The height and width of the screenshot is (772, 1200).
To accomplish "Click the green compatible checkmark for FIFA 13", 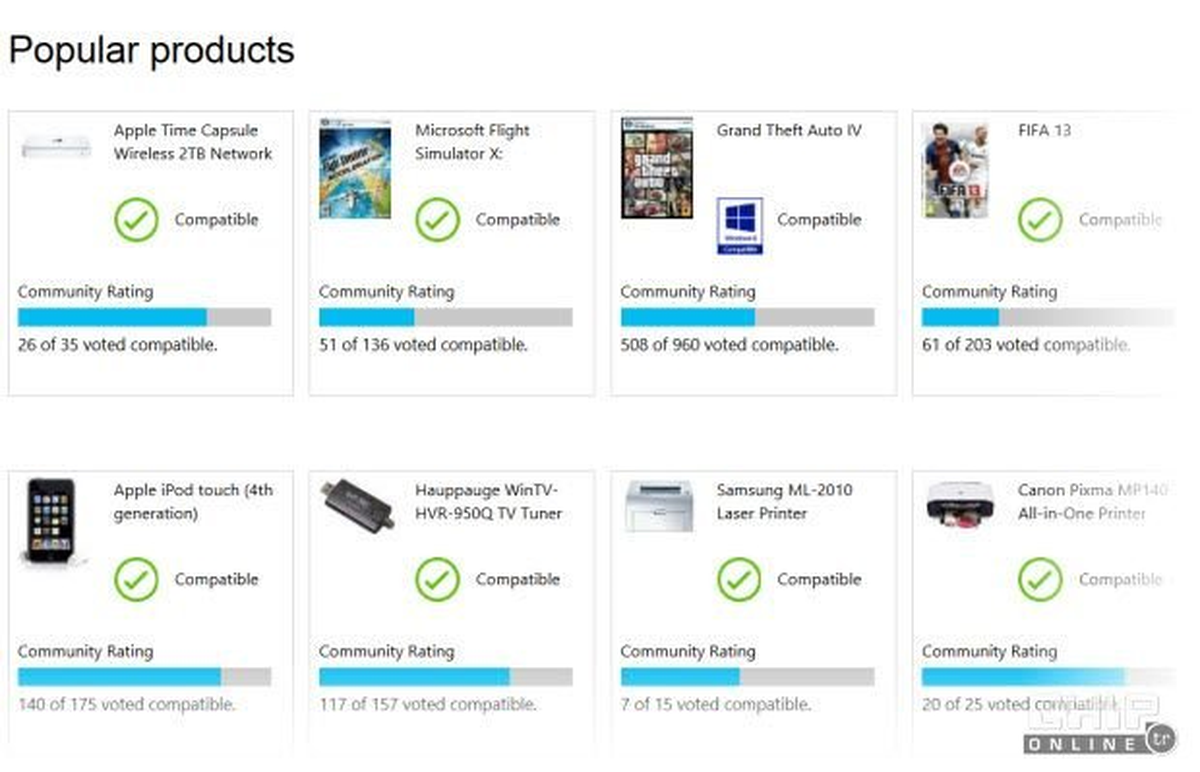I will [x=1040, y=220].
